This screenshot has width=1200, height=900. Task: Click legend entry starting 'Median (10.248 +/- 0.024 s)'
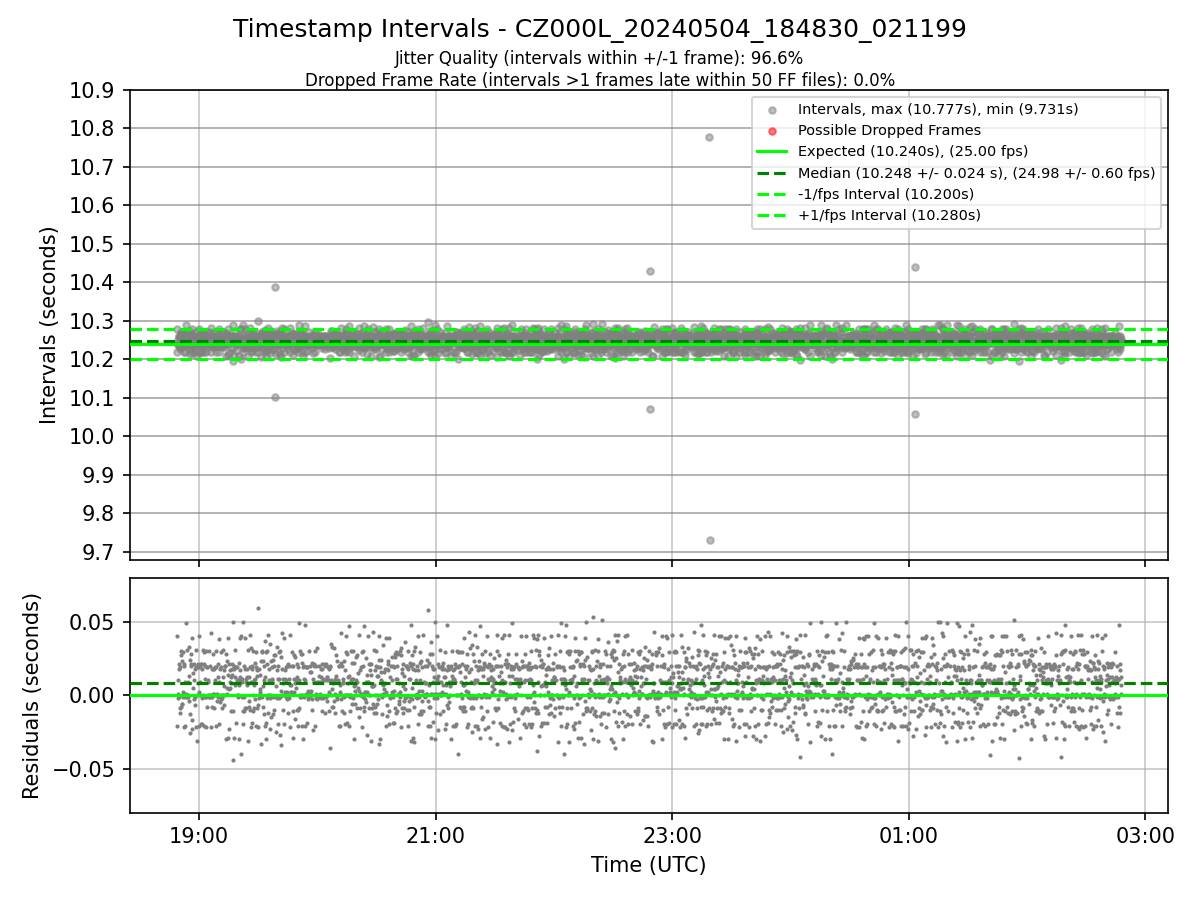976,173
